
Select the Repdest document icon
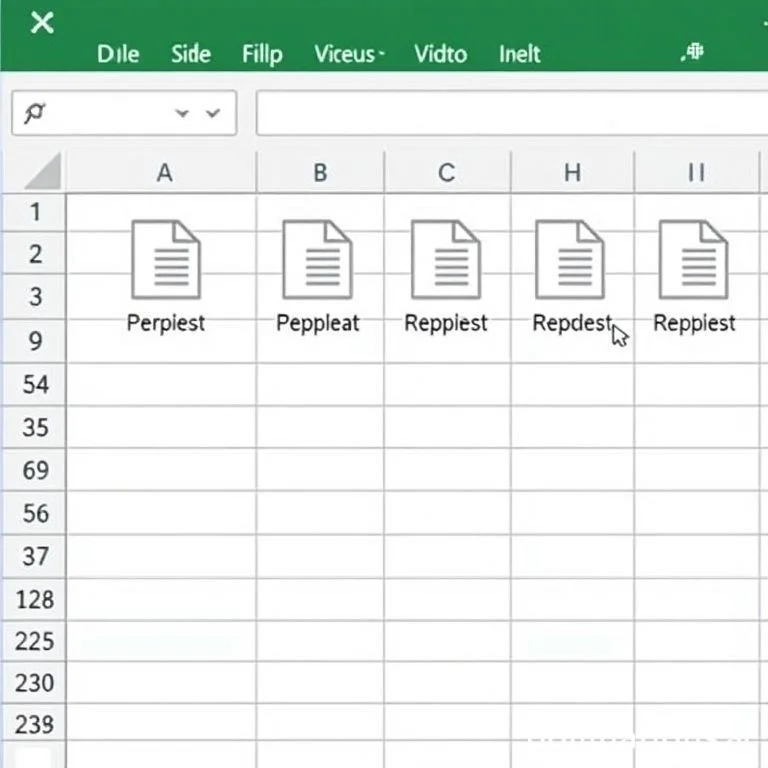(570, 260)
